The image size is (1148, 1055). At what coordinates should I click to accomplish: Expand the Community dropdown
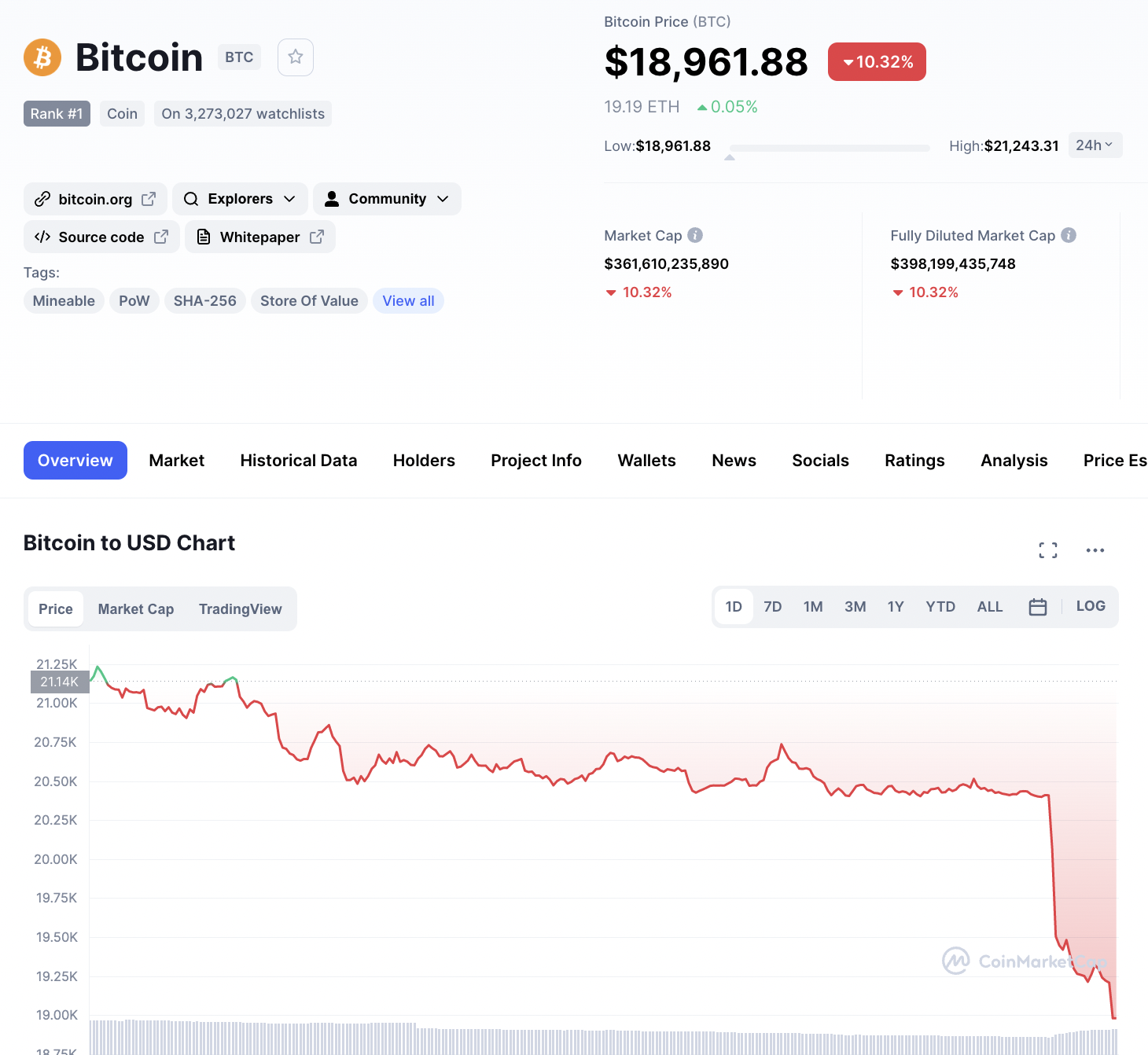[x=387, y=199]
